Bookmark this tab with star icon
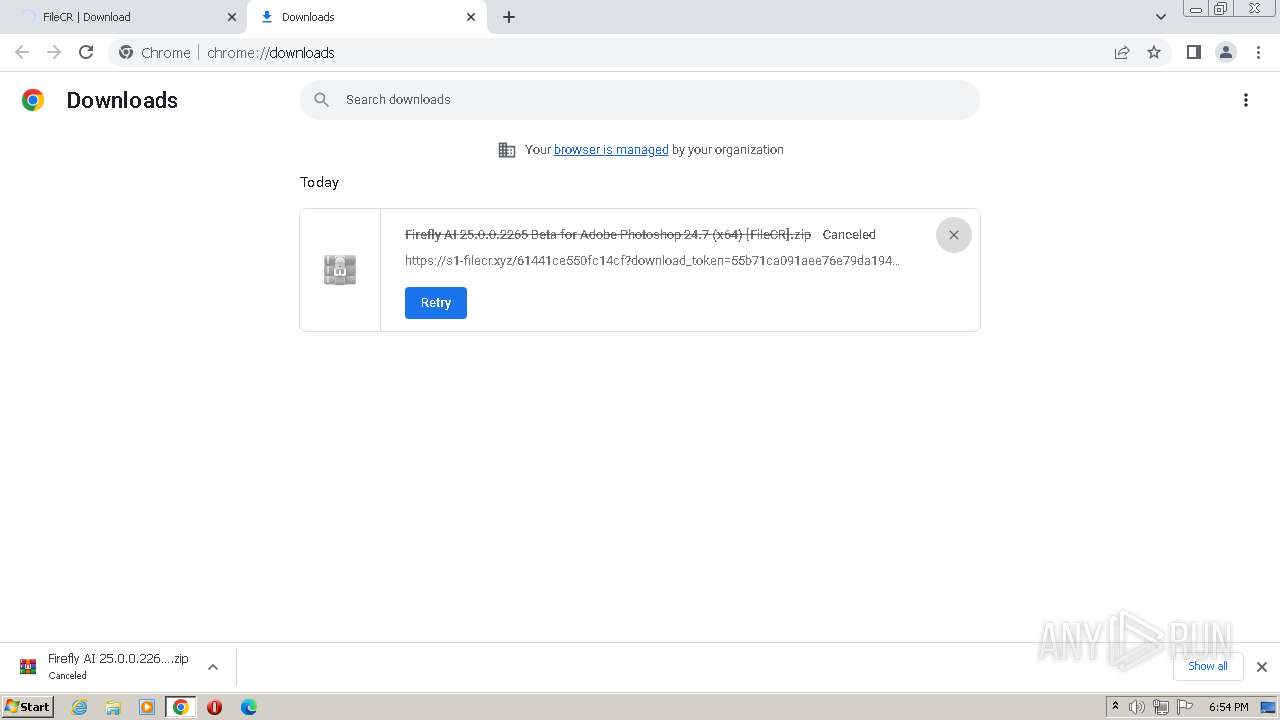The width and height of the screenshot is (1280, 720). click(1154, 52)
